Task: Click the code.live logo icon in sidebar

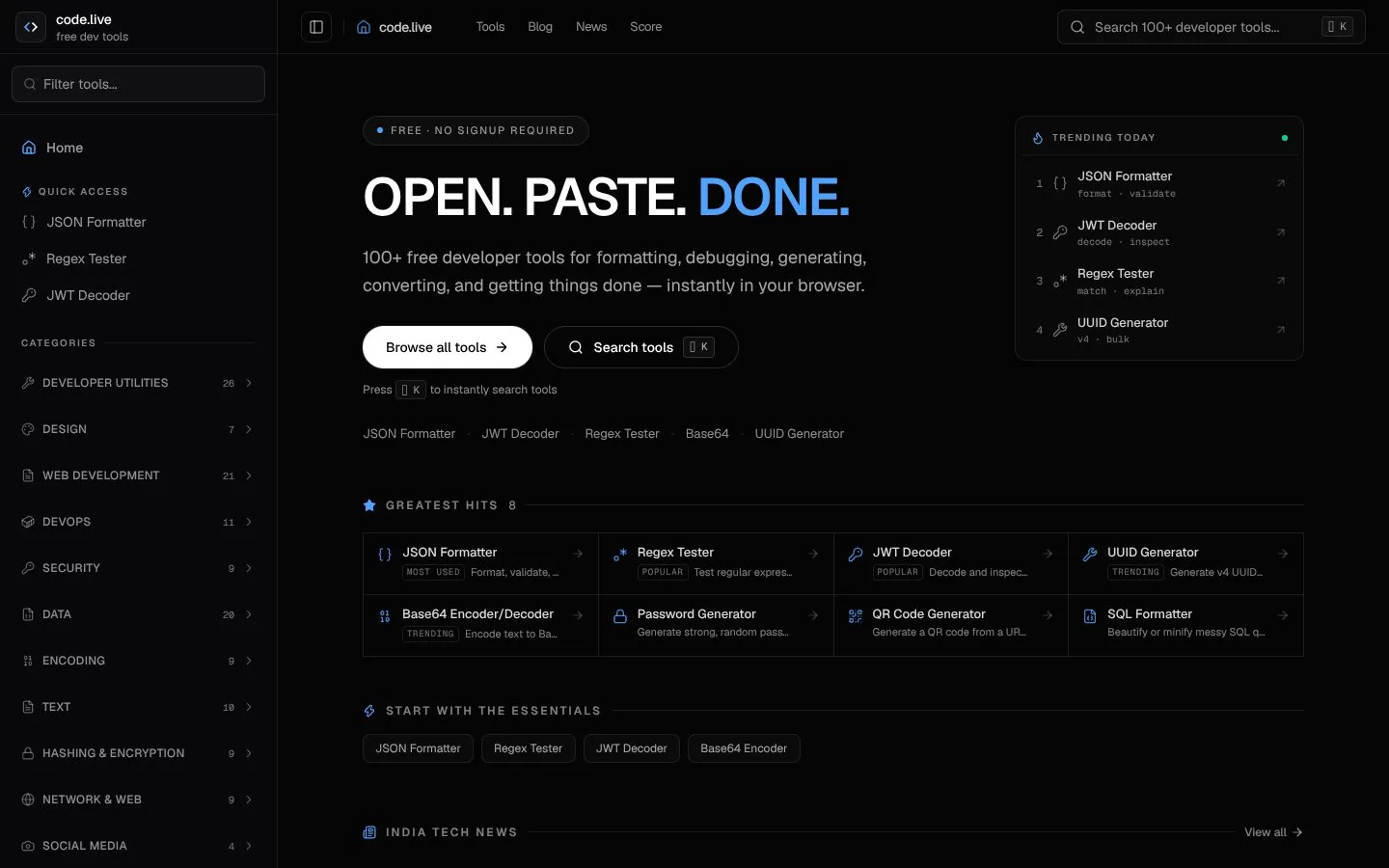Action: 31,27
